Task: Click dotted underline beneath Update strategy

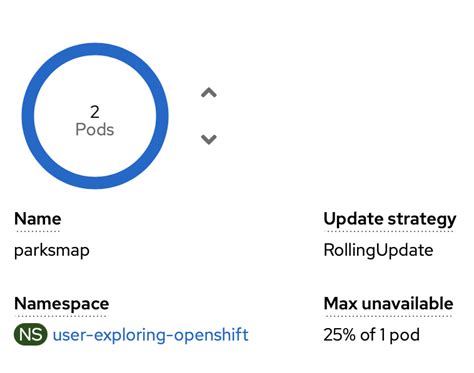Action: 389,231
